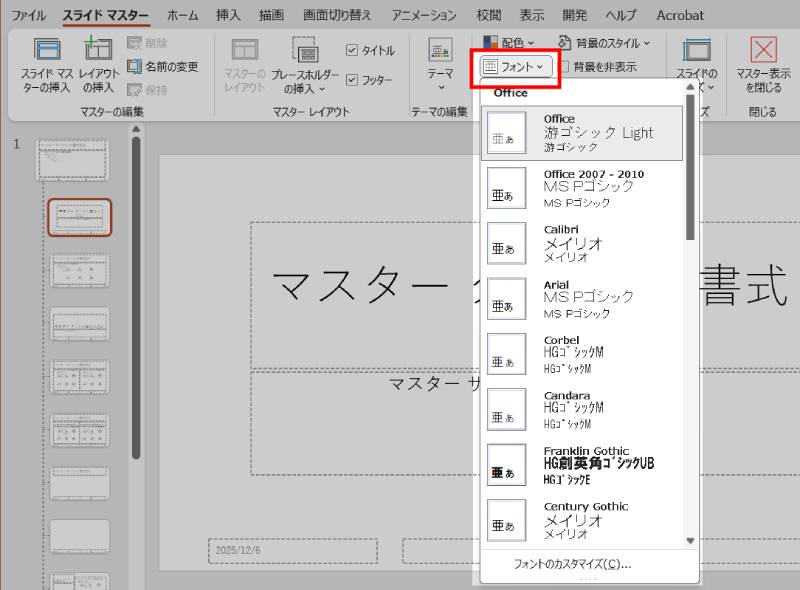Select the second slide layout thumbnail

point(79,216)
